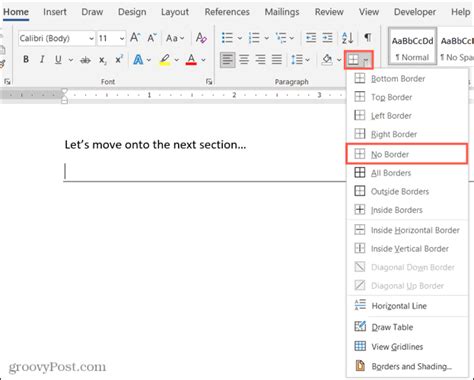The width and height of the screenshot is (474, 380).
Task: Click View Gridlines menu icon
Action: (x=360, y=346)
